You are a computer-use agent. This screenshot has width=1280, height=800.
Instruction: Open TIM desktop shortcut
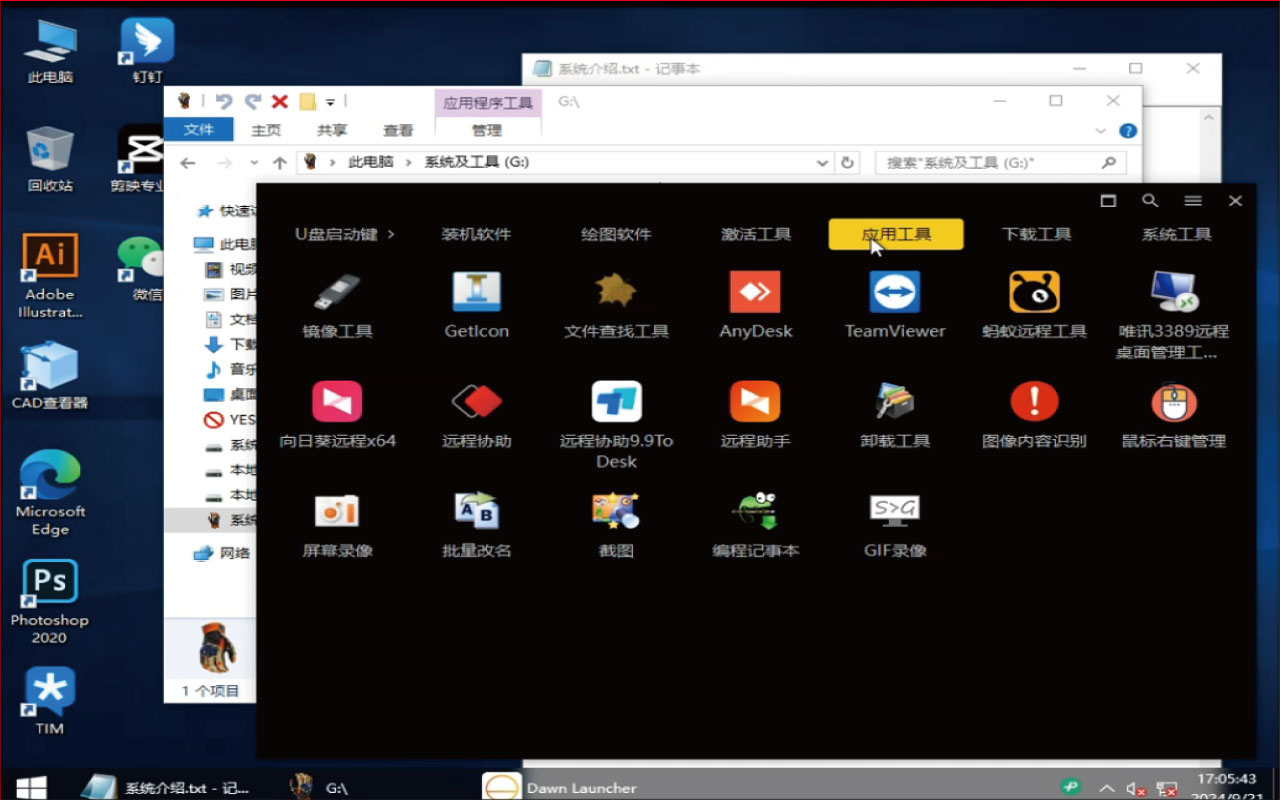(x=50, y=700)
